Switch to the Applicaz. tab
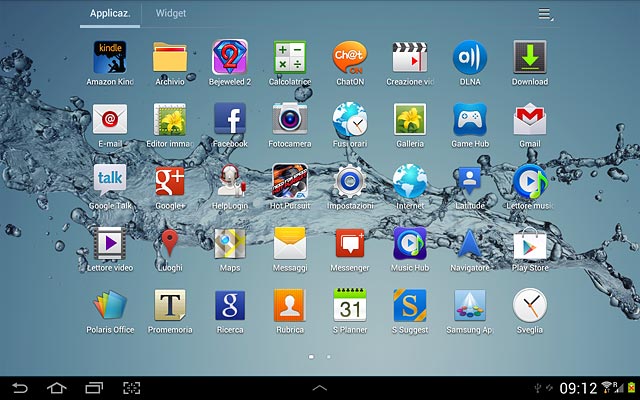Viewport: 640px width, 400px height. (110, 13)
